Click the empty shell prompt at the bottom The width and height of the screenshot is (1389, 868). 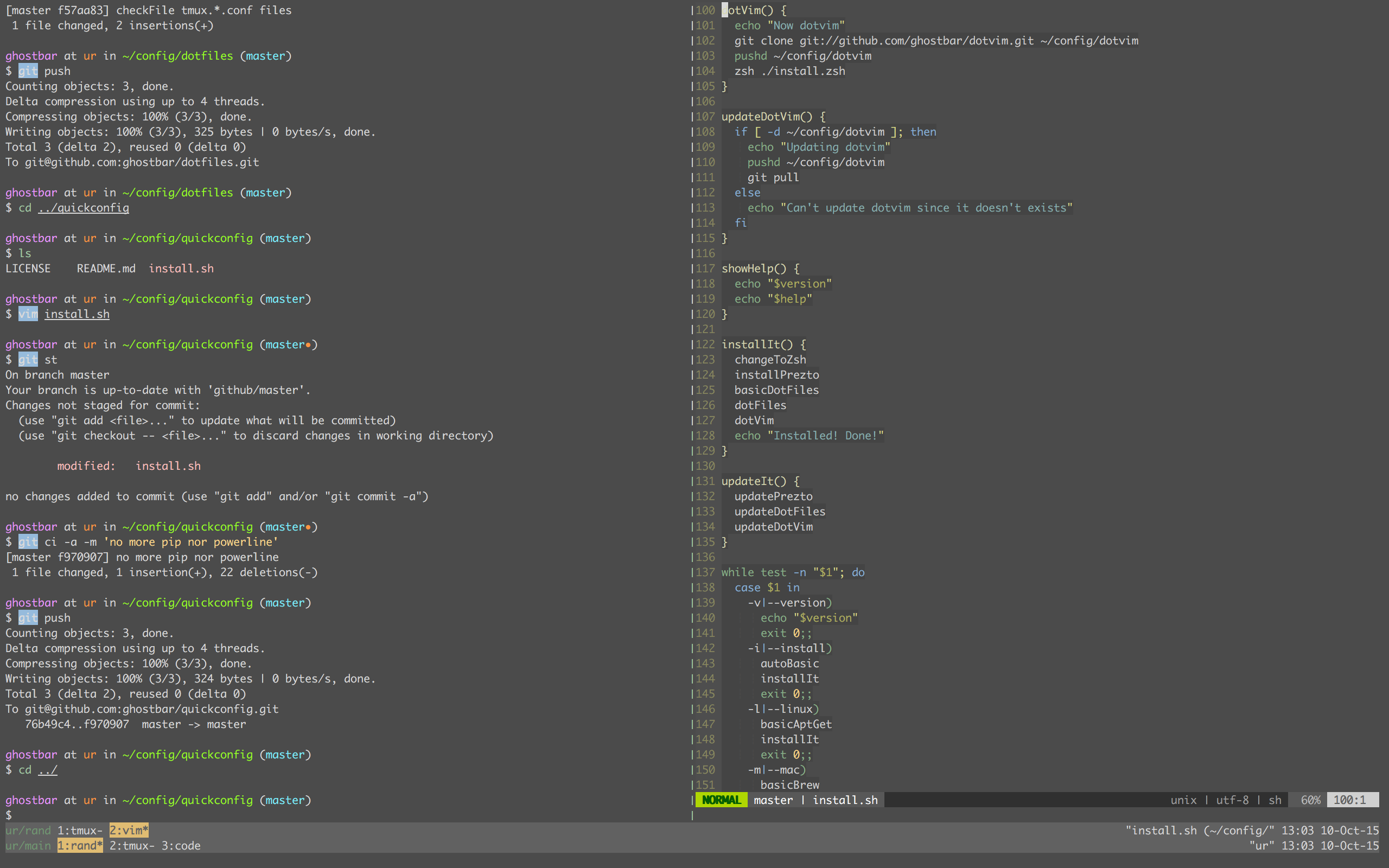[9, 815]
